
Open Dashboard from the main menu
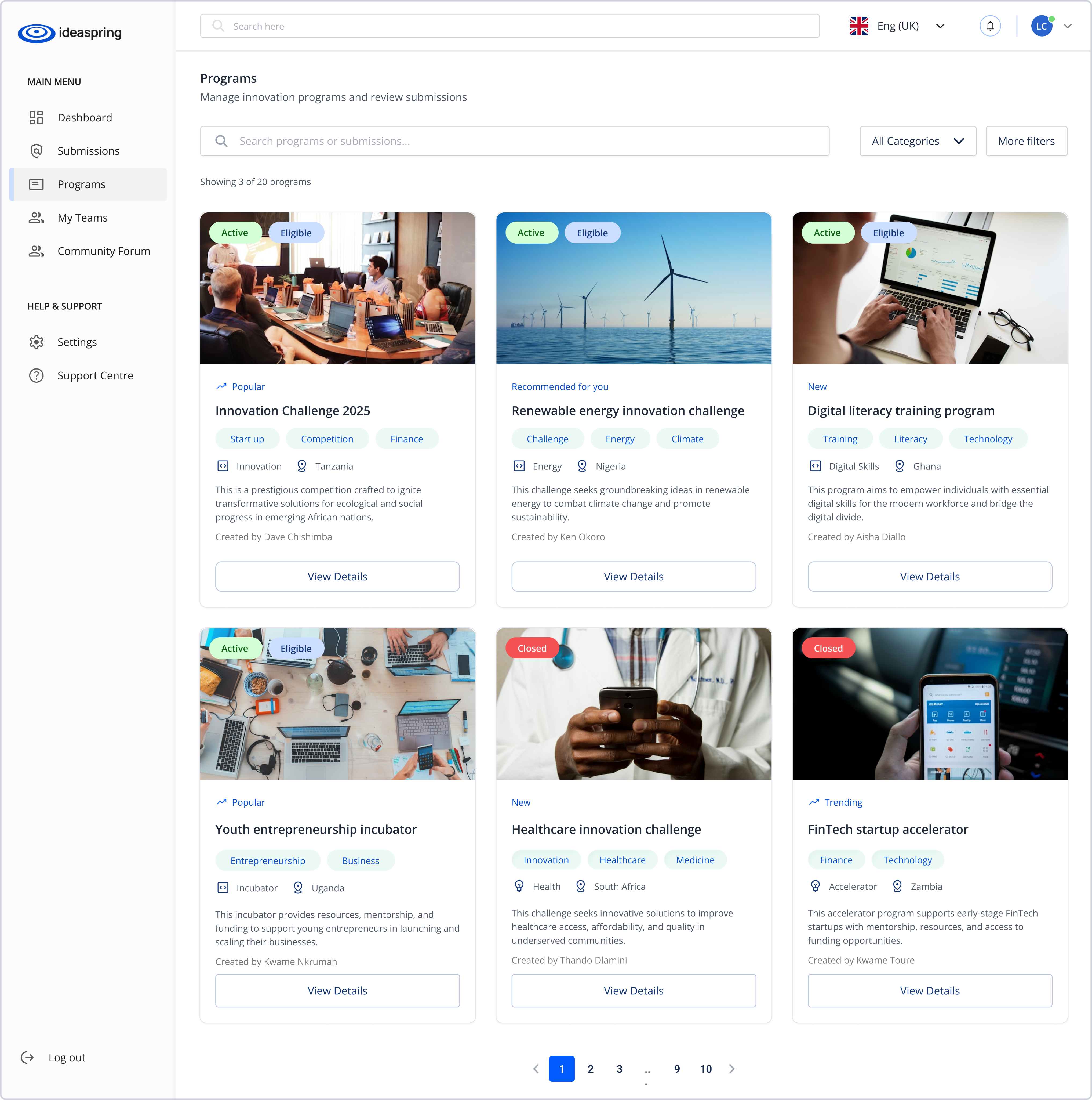coord(84,117)
